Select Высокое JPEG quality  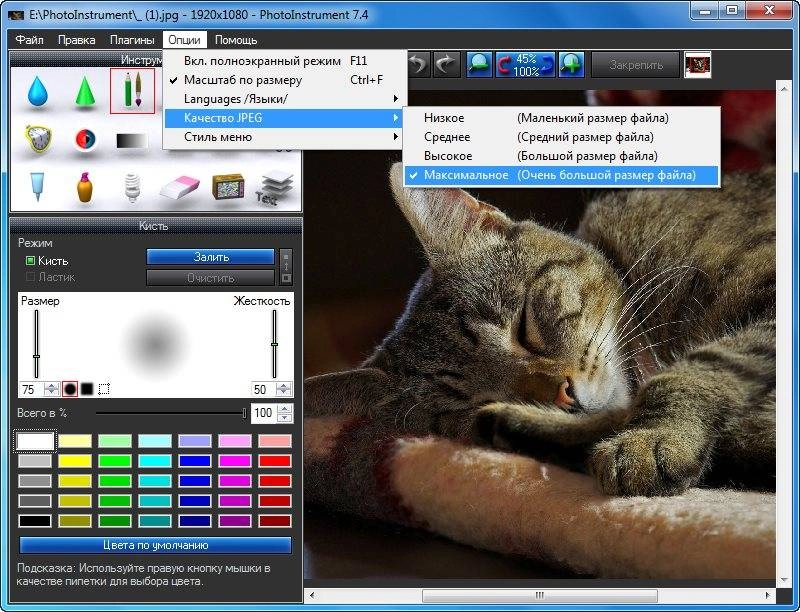[561, 156]
